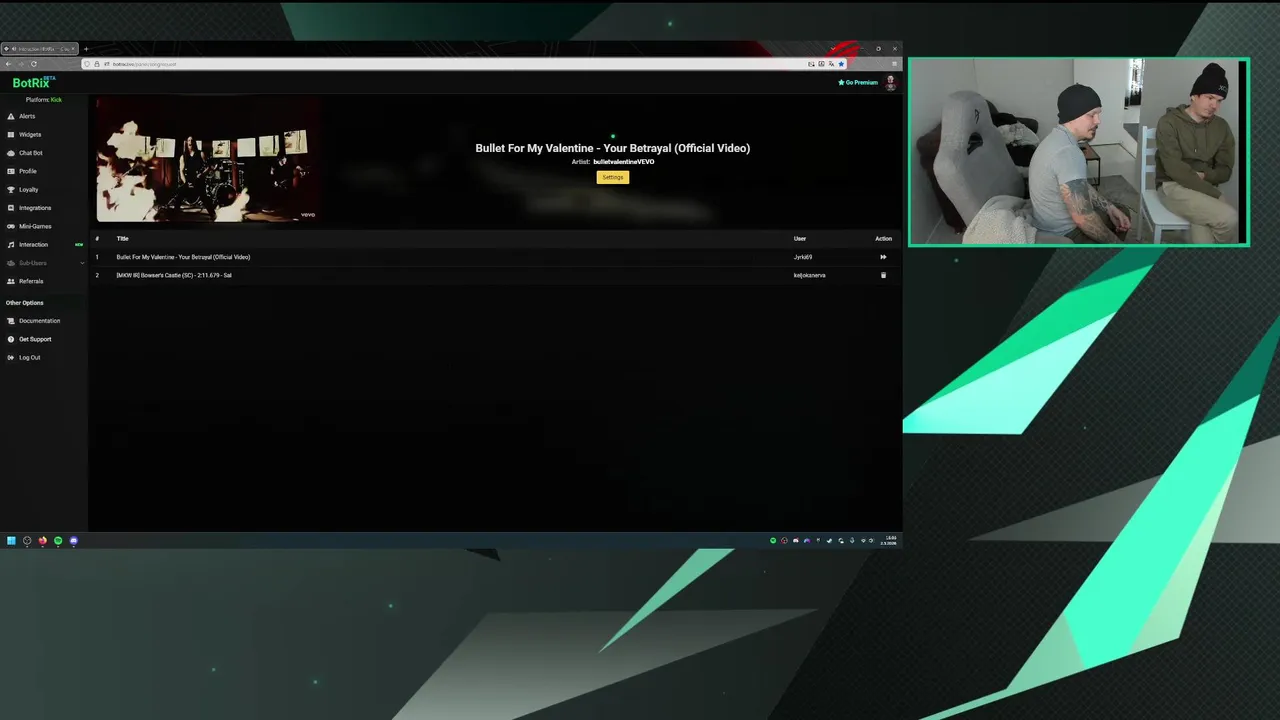This screenshot has height=720, width=1280.
Task: Click the Referrals people icon
Action: pyautogui.click(x=11, y=281)
